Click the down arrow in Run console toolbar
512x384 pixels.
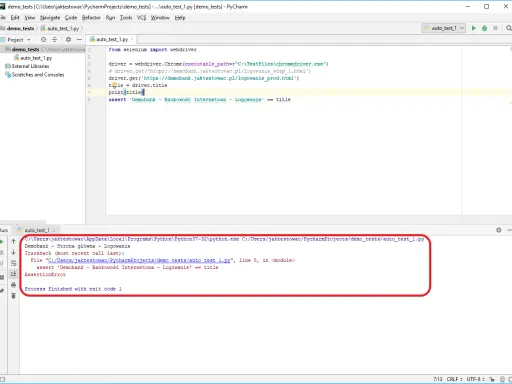(13, 252)
